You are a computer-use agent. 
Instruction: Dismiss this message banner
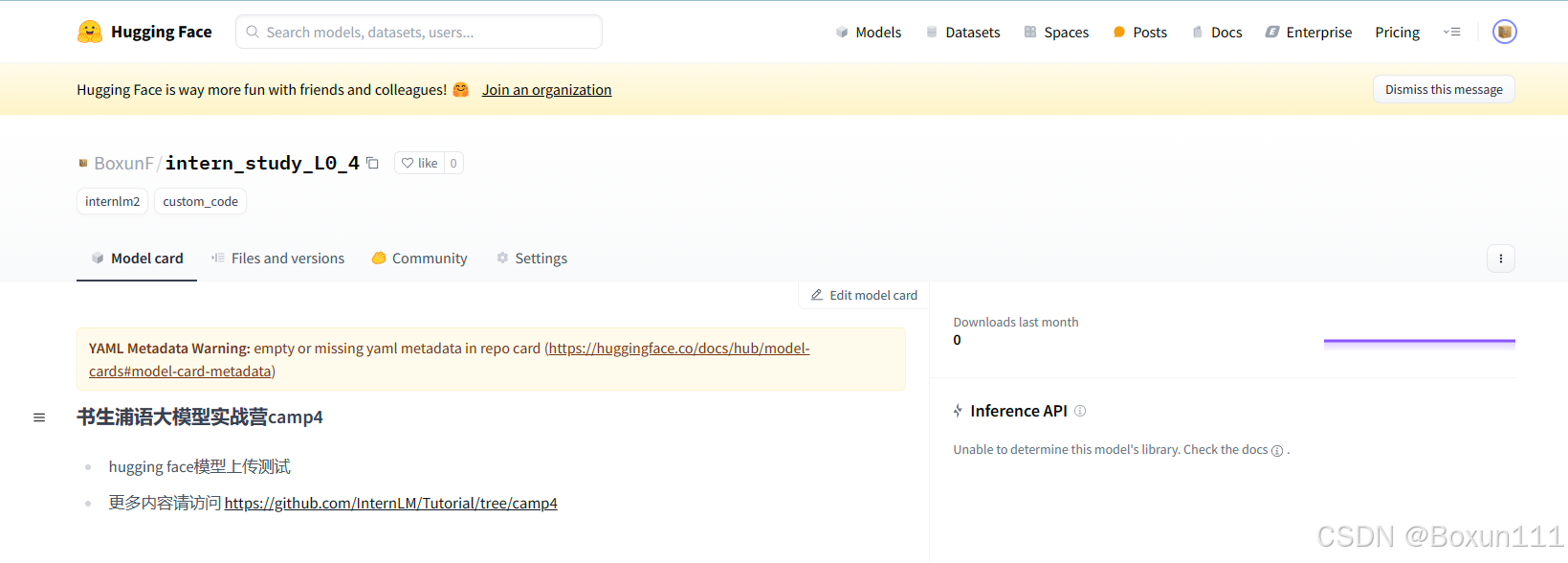click(x=1444, y=89)
